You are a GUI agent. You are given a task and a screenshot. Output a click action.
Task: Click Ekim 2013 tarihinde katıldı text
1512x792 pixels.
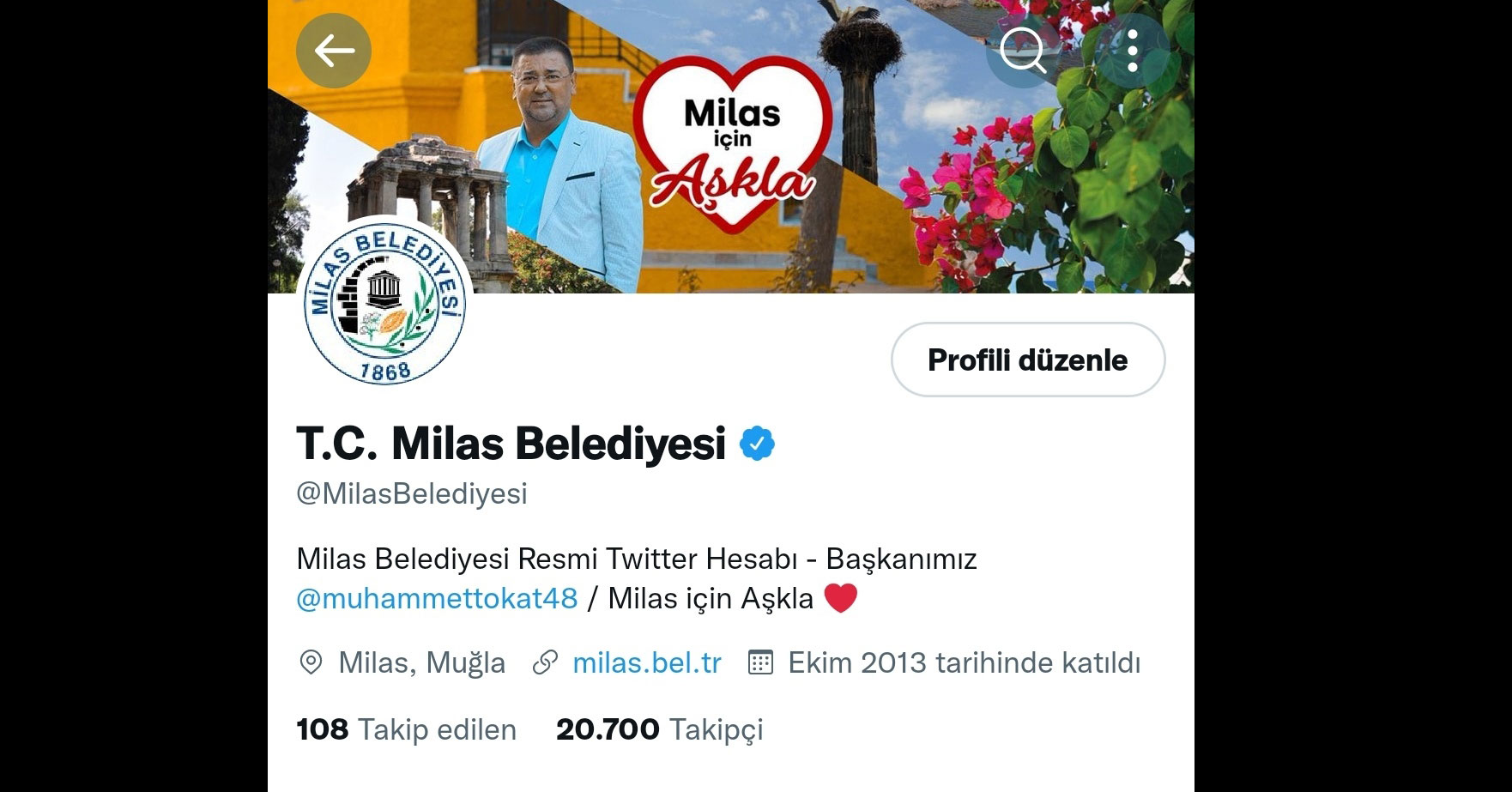[x=965, y=662]
